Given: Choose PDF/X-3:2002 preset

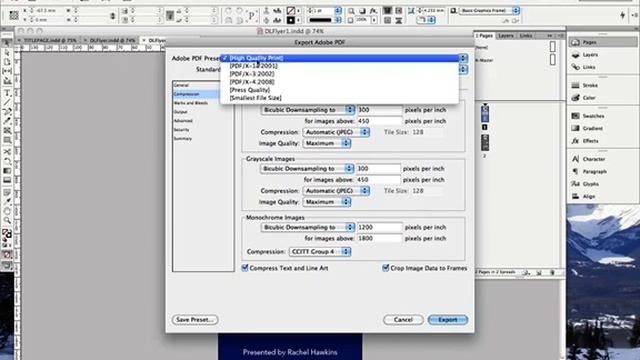Looking at the screenshot, I should (x=340, y=74).
